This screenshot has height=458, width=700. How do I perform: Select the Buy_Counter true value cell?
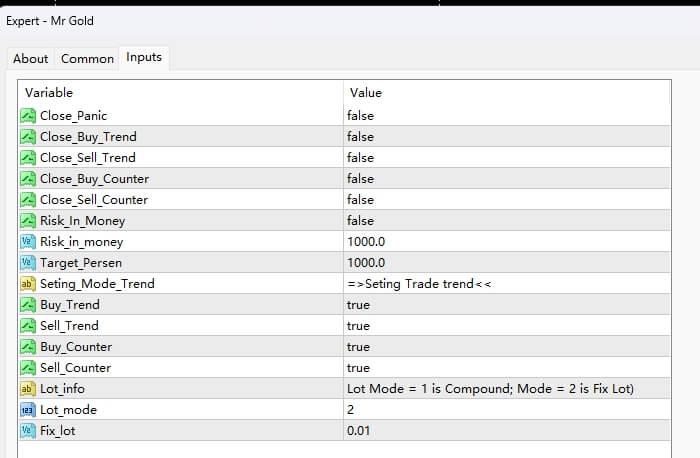358,347
